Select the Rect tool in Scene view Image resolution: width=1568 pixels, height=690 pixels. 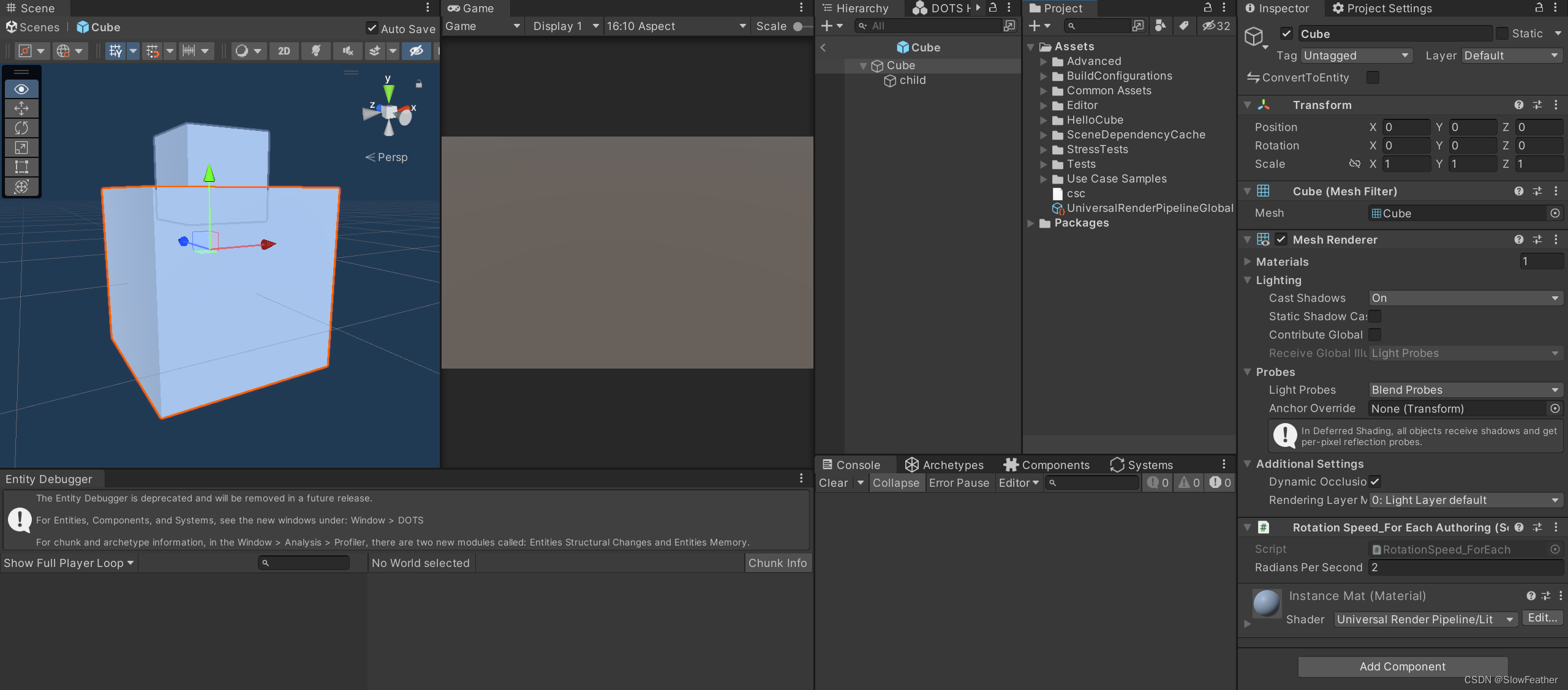click(x=21, y=167)
